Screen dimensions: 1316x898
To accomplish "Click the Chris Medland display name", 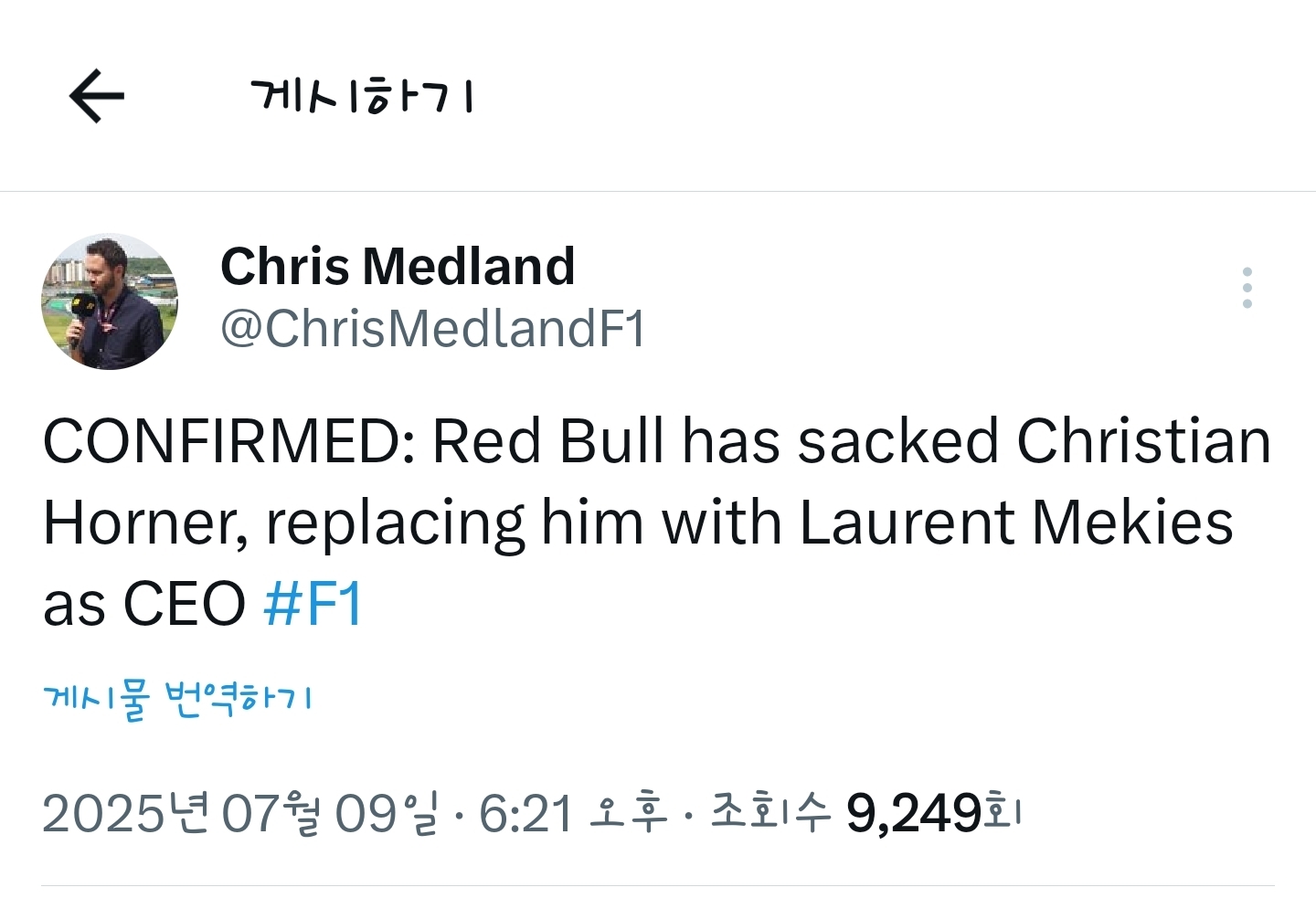I will tap(398, 267).
